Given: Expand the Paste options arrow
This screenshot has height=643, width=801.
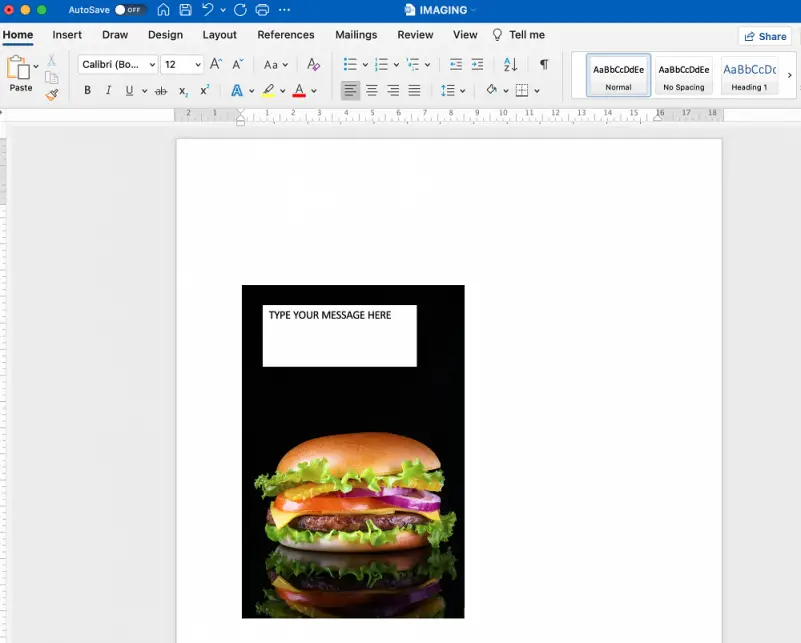Looking at the screenshot, I should tap(36, 66).
